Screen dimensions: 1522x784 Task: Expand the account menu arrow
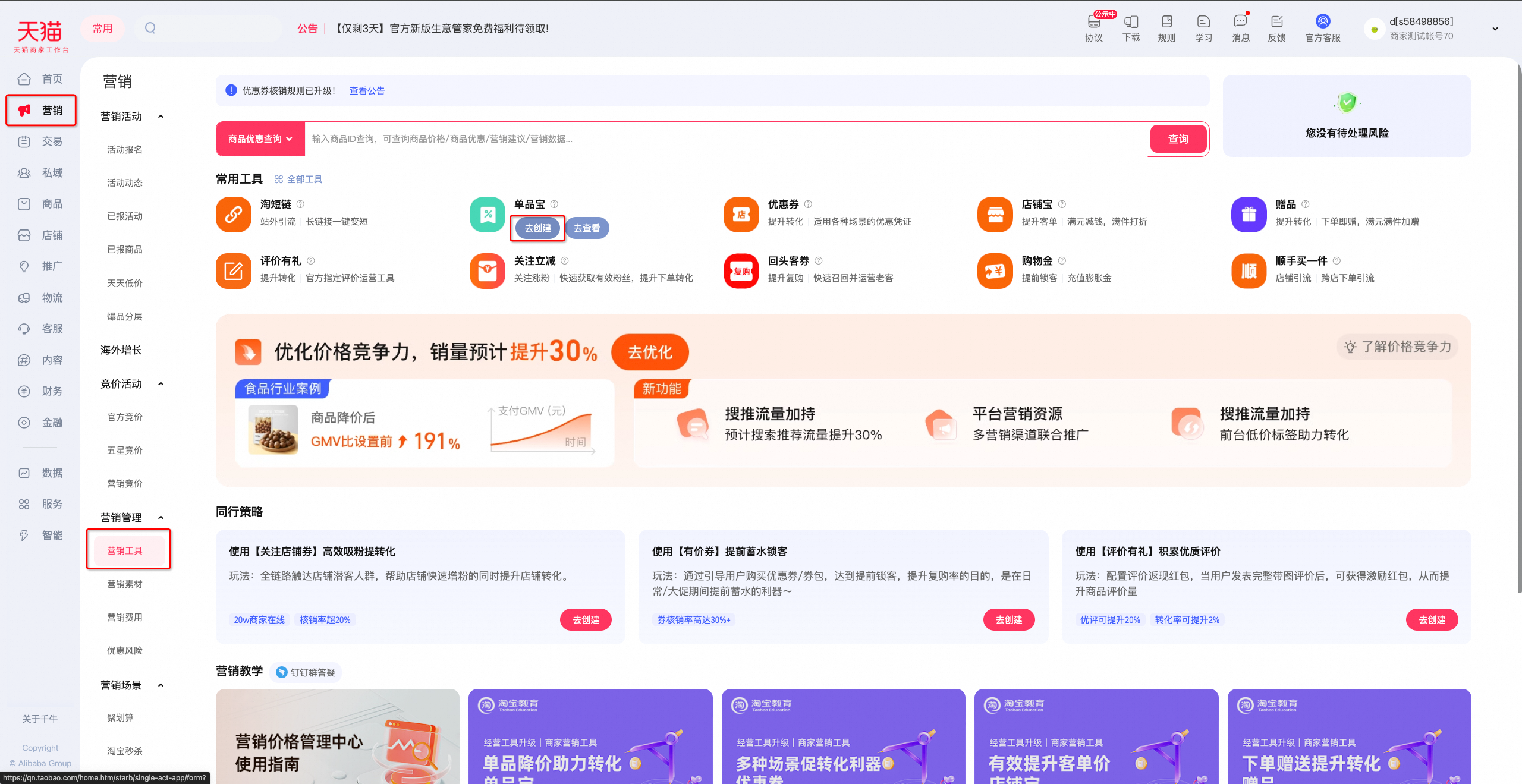click(x=1495, y=29)
